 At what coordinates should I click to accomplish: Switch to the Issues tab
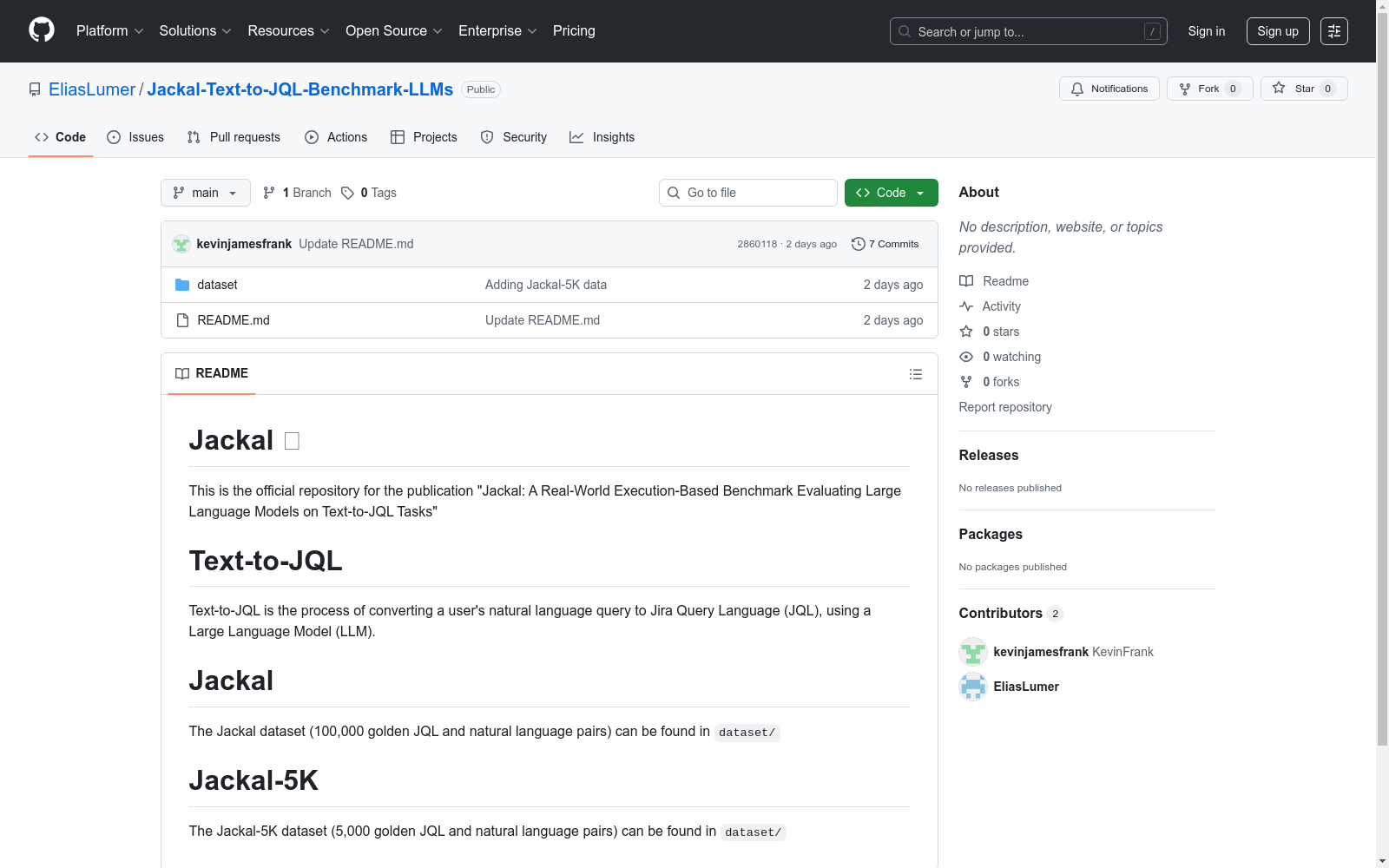click(x=135, y=137)
